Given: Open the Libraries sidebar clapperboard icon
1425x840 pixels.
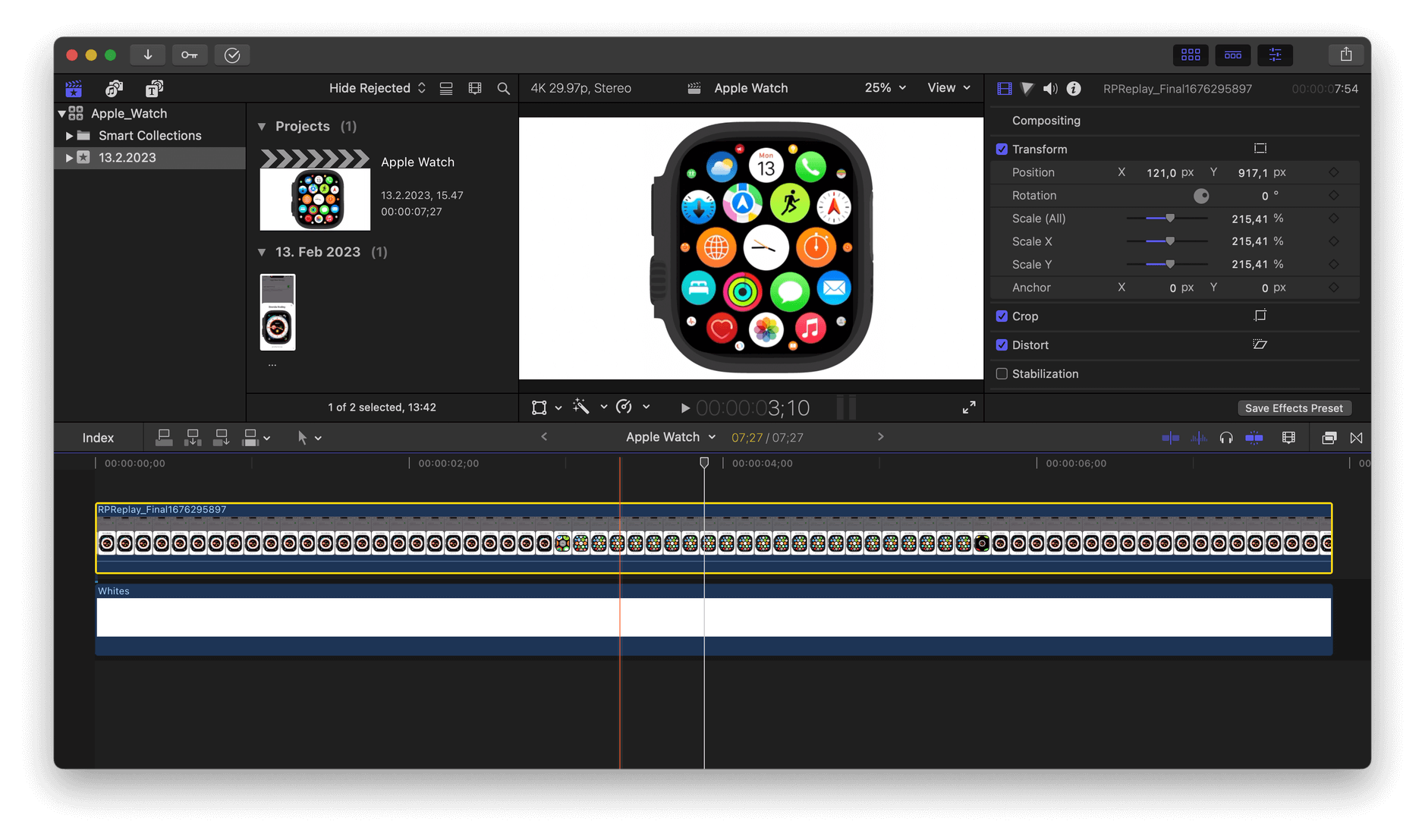Looking at the screenshot, I should click(x=74, y=89).
